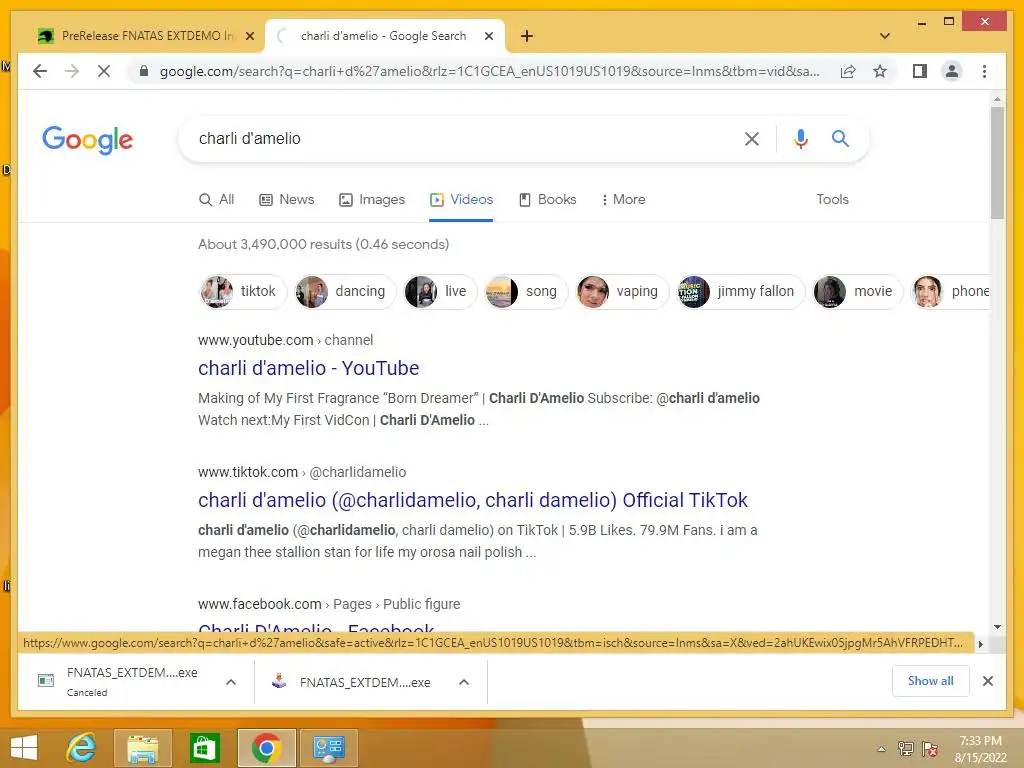This screenshot has height=768, width=1024.
Task: Stop loading the page
Action: pos(104,71)
